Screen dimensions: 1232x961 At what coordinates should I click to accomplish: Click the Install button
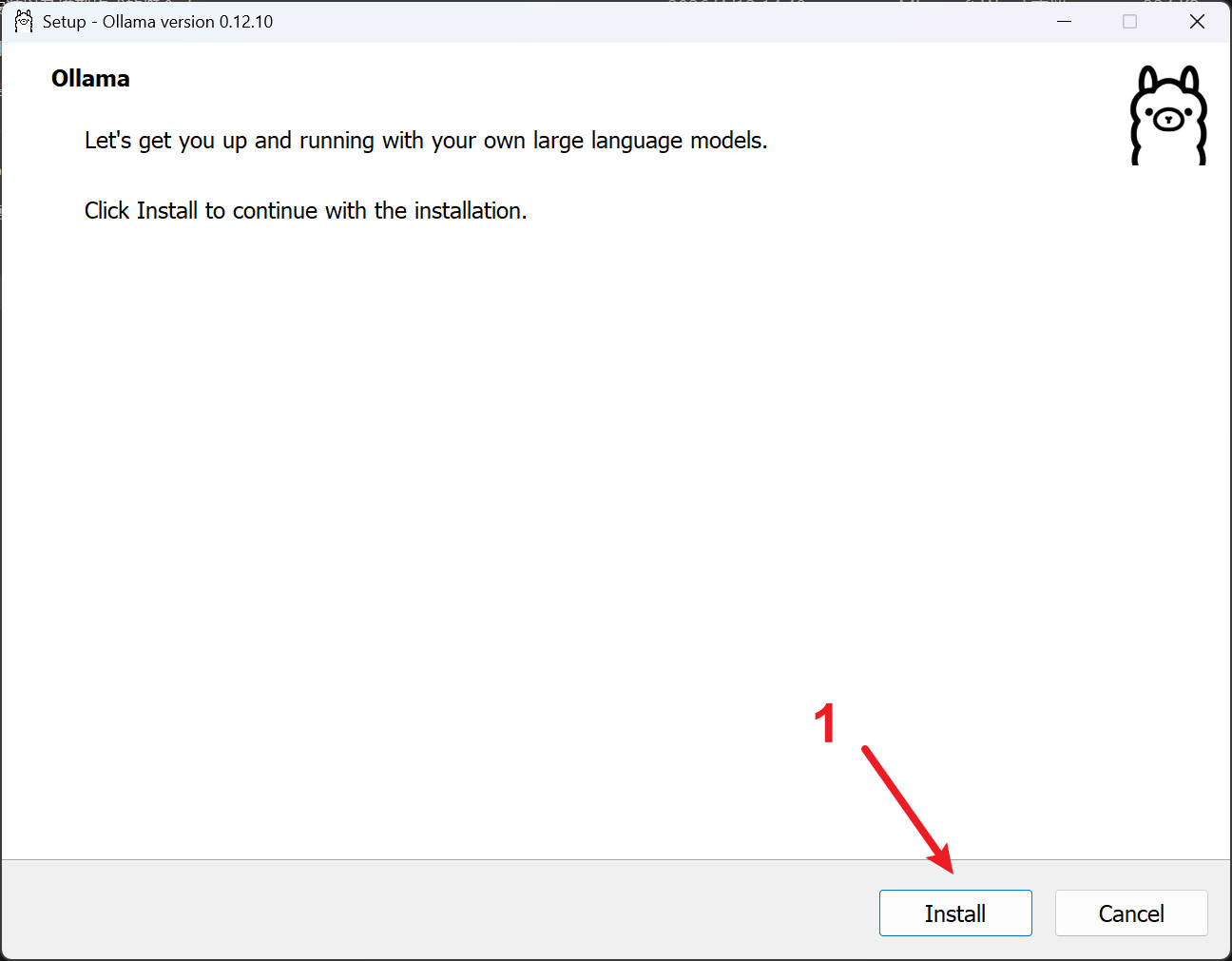[955, 913]
